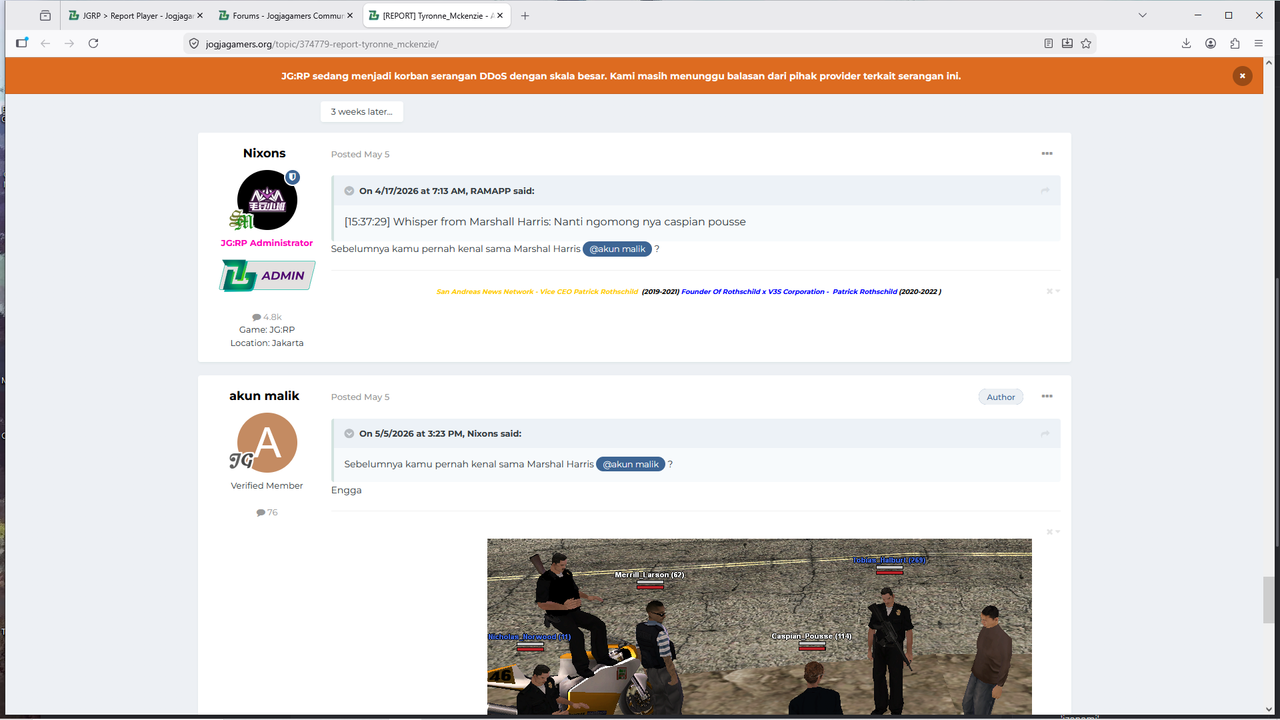The height and width of the screenshot is (720, 1280).
Task: Click the small rank badge under Nixons avatar
Action: click(x=240, y=222)
